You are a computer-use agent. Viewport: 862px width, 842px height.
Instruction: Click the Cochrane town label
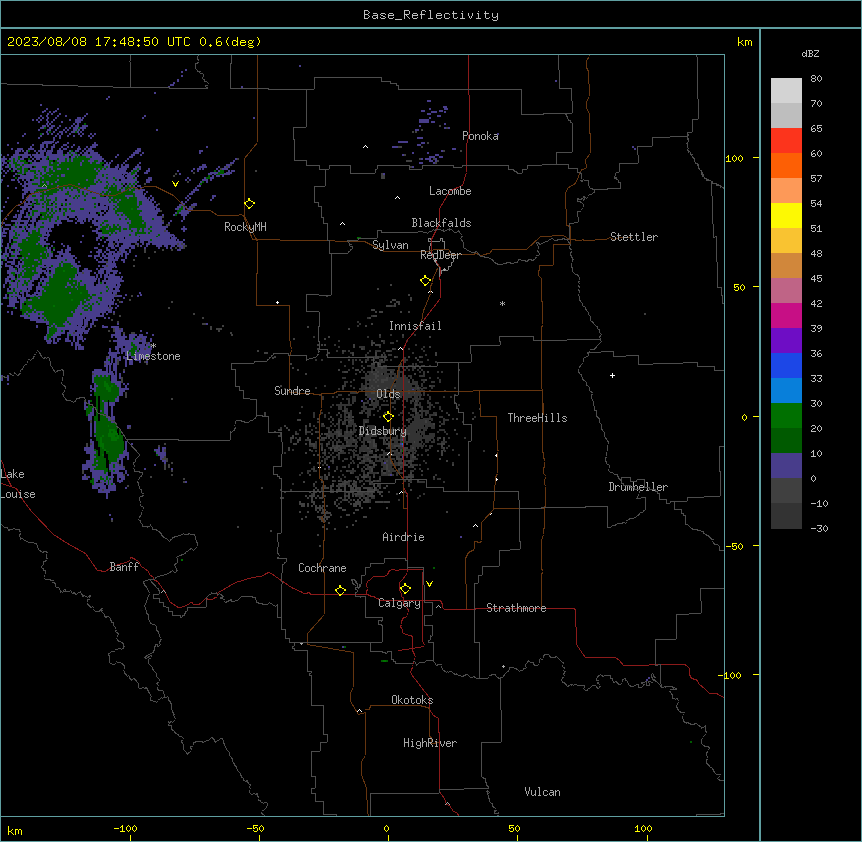322,568
